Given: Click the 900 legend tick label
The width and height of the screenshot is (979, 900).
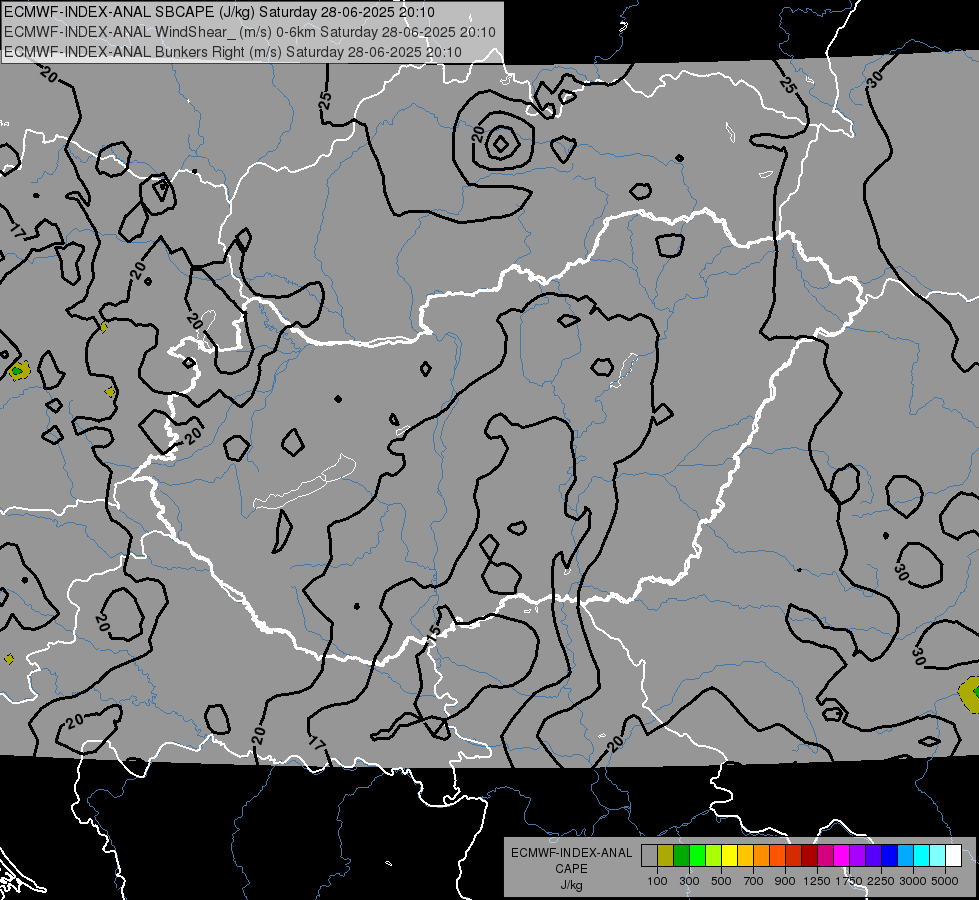Looking at the screenshot, I should [x=785, y=881].
